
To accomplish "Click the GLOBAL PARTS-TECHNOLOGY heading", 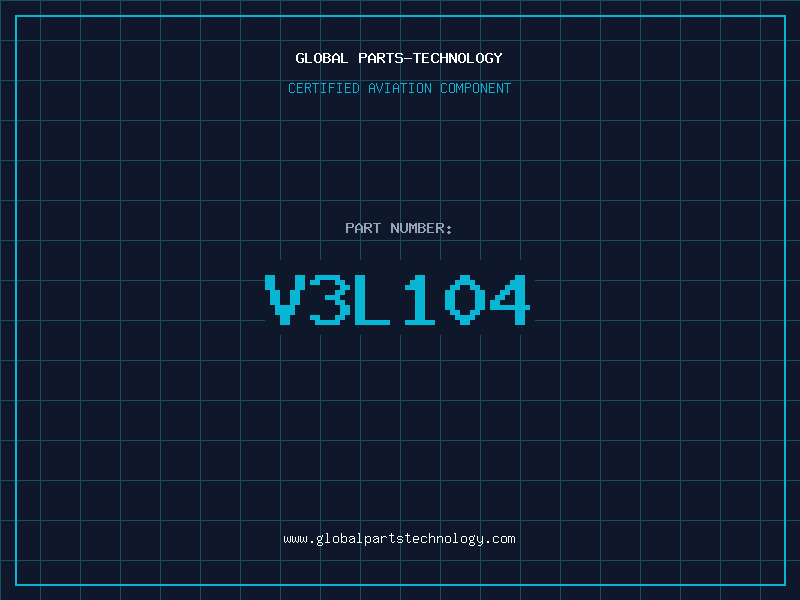I will pos(399,58).
